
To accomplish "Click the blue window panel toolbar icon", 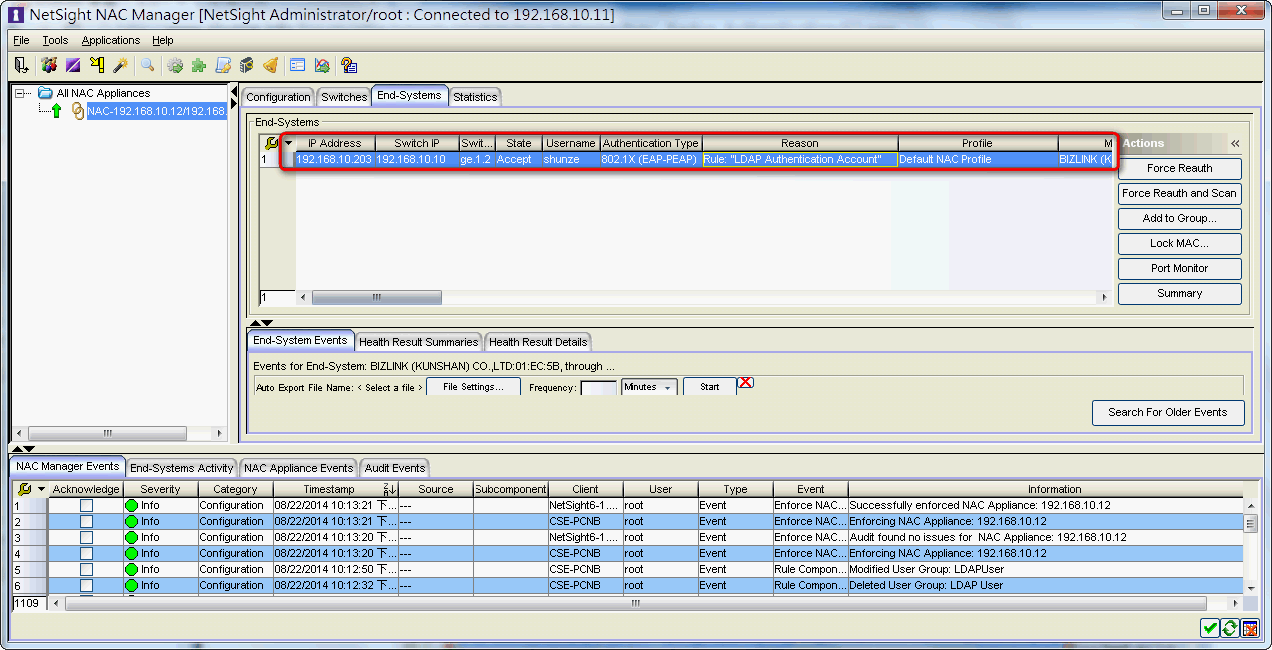I will [297, 65].
